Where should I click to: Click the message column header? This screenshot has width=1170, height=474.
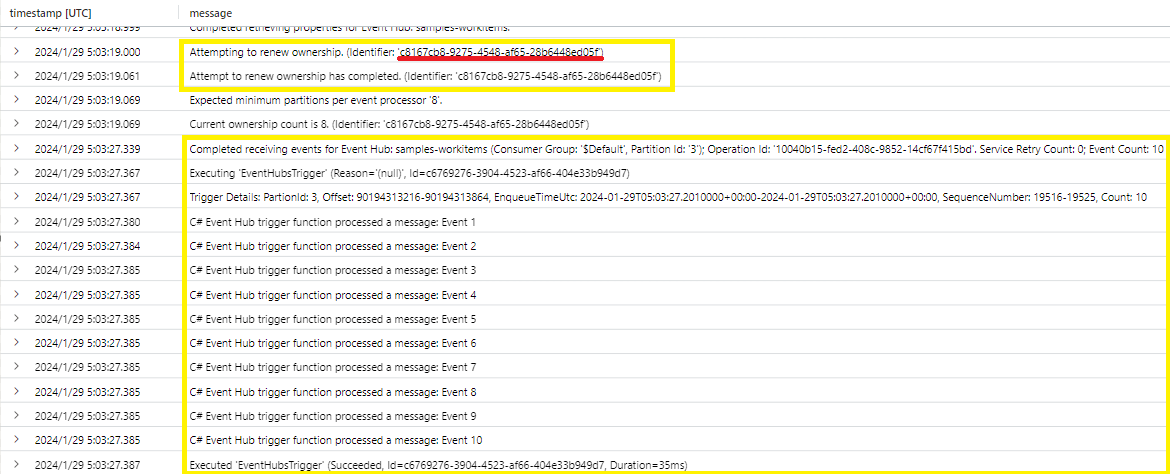[x=210, y=11]
